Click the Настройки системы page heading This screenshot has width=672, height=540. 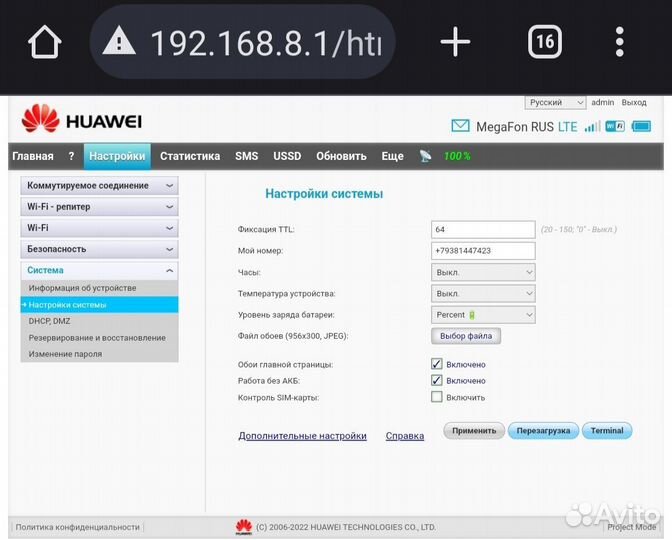pos(324,194)
